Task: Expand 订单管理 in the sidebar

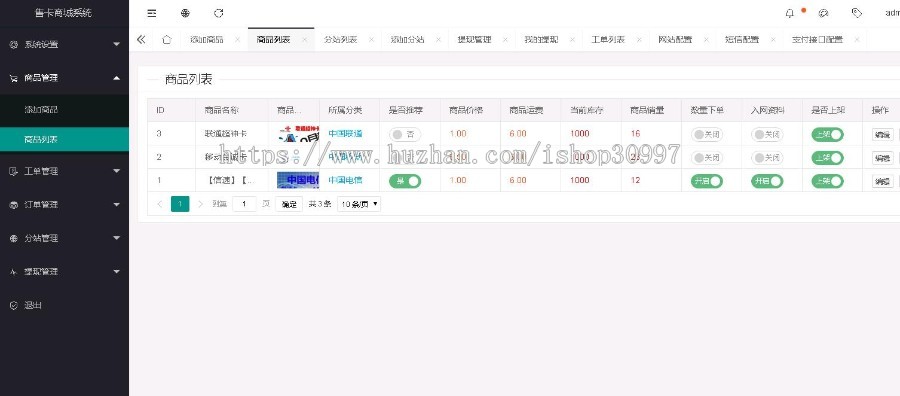Action: click(x=64, y=204)
